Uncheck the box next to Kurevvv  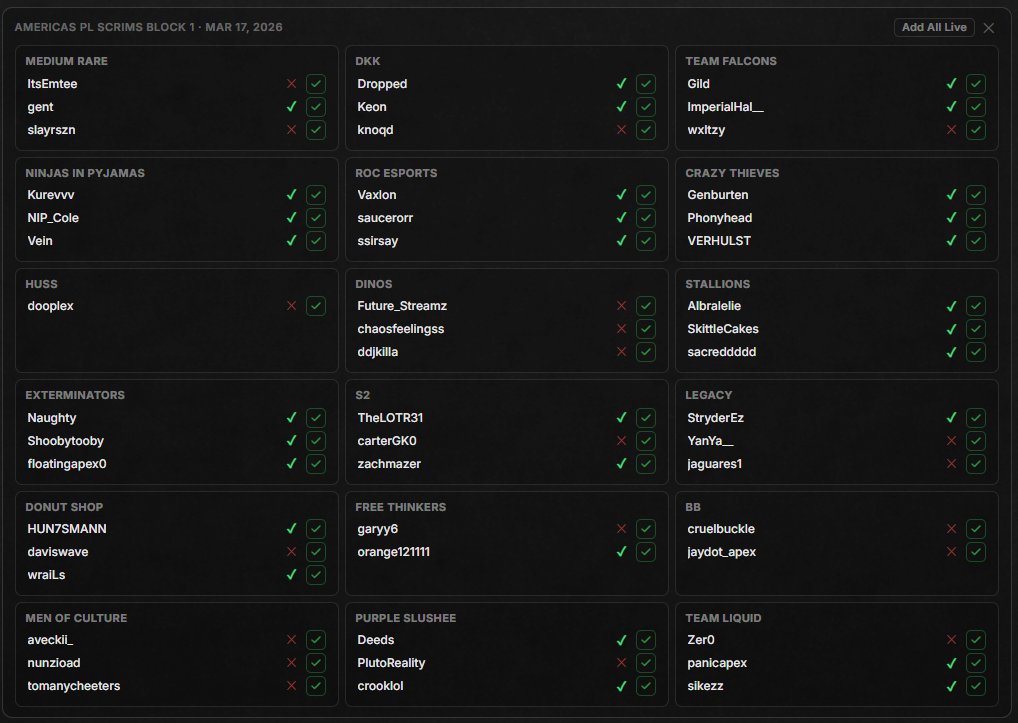click(316, 195)
